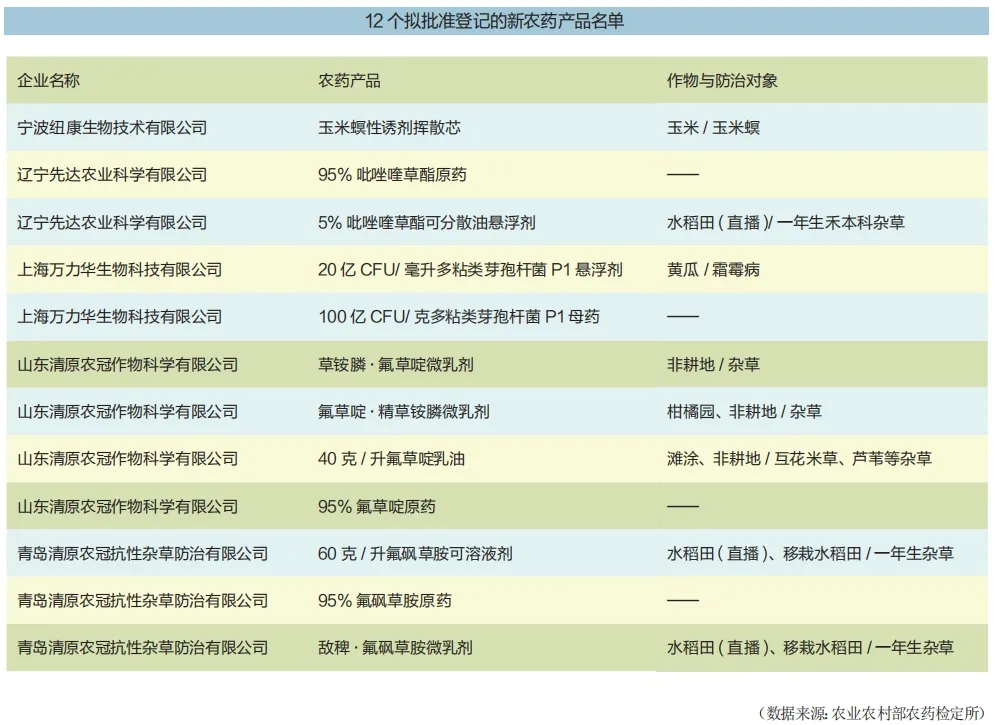Click the cell '非耕地 / 杂草'
The image size is (995, 725).
713,365
